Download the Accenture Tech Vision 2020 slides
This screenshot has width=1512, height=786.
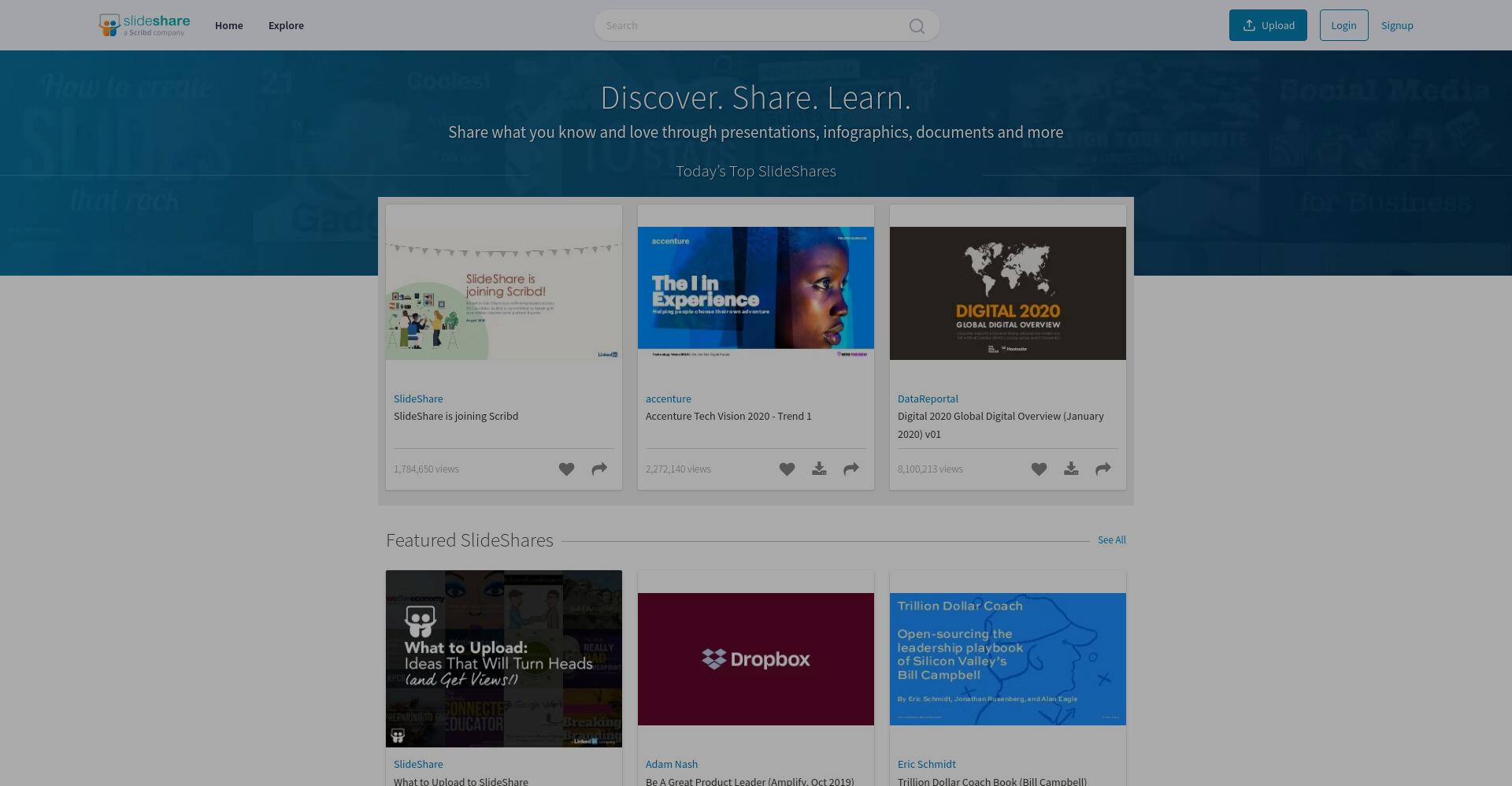pyautogui.click(x=819, y=469)
